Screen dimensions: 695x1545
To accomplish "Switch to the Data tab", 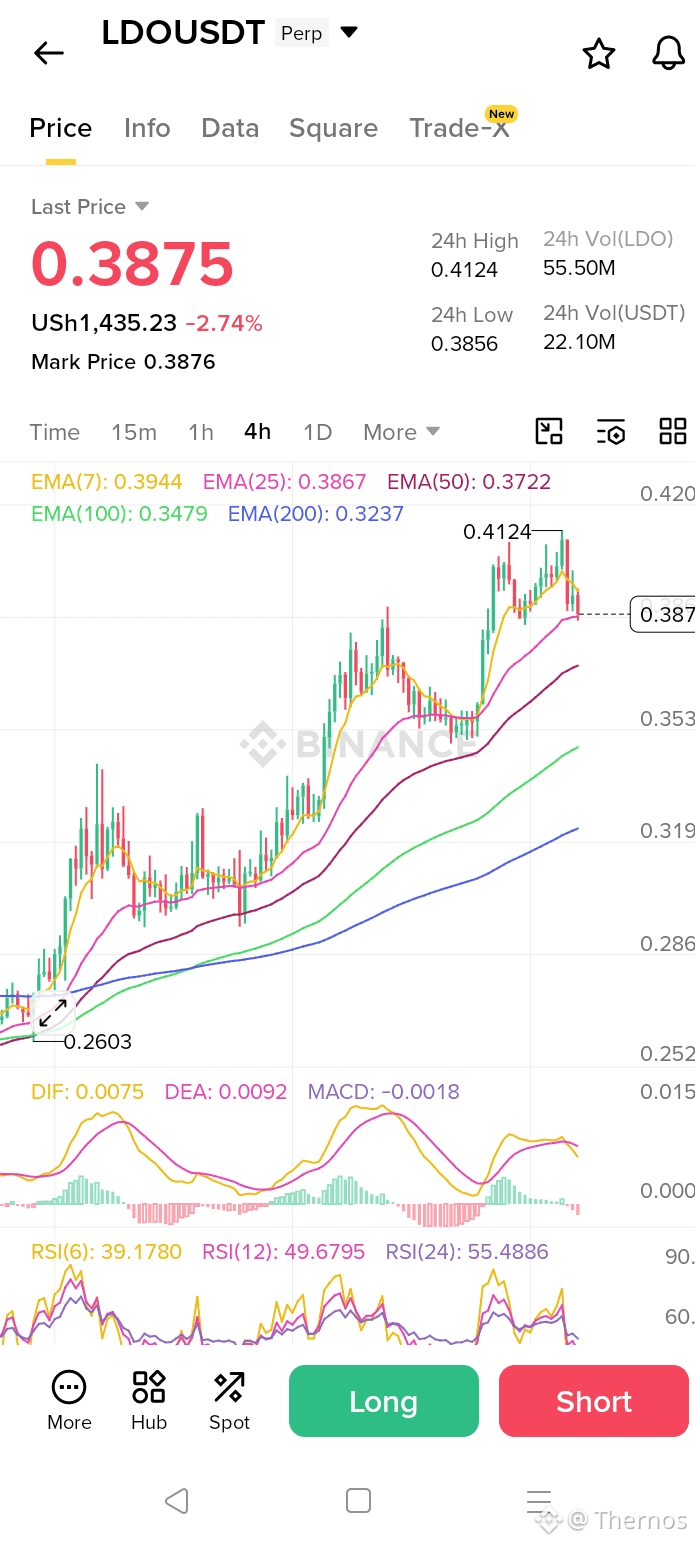I will click(230, 128).
